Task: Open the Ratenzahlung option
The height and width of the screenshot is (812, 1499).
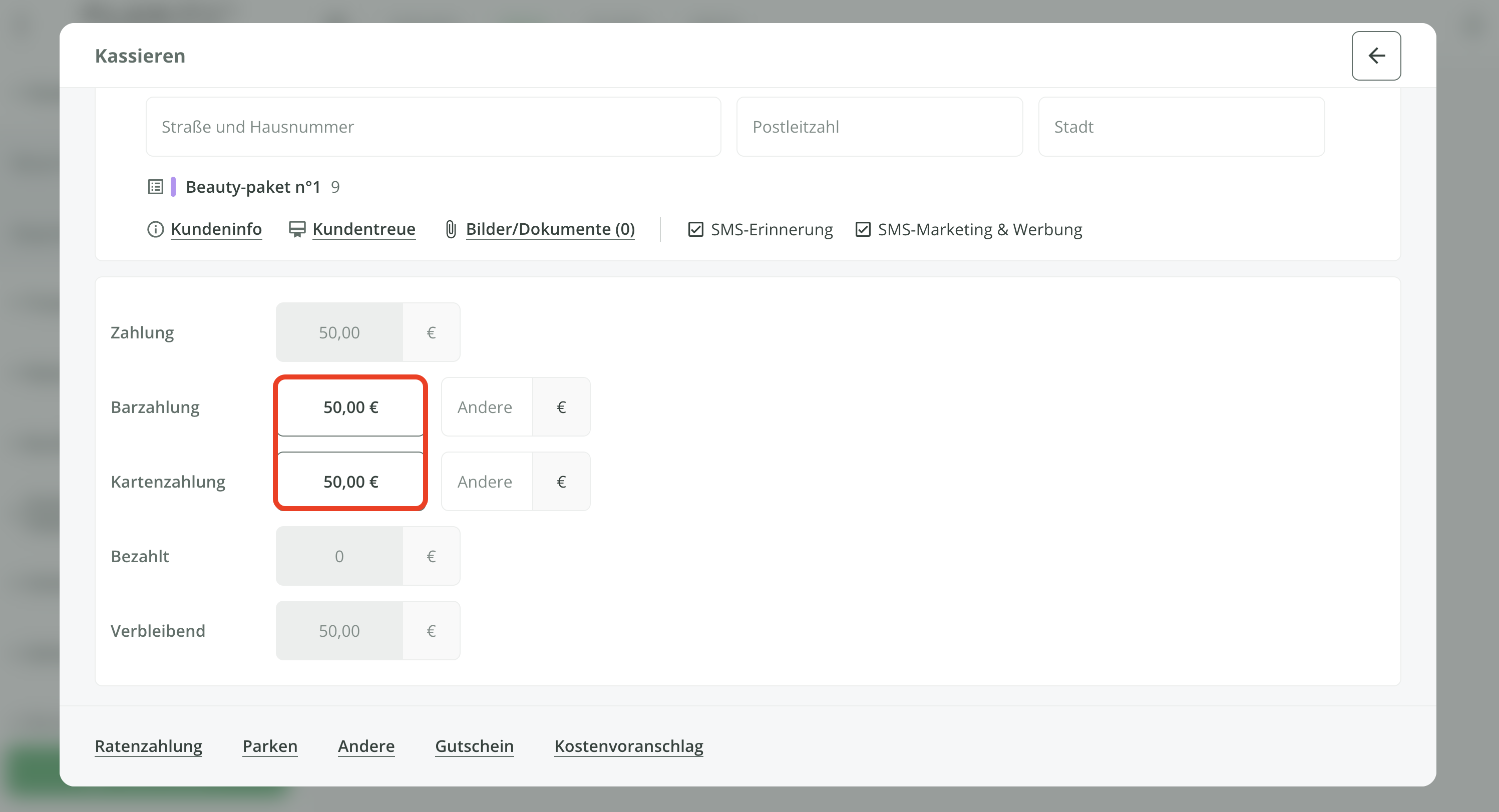Action: point(148,746)
